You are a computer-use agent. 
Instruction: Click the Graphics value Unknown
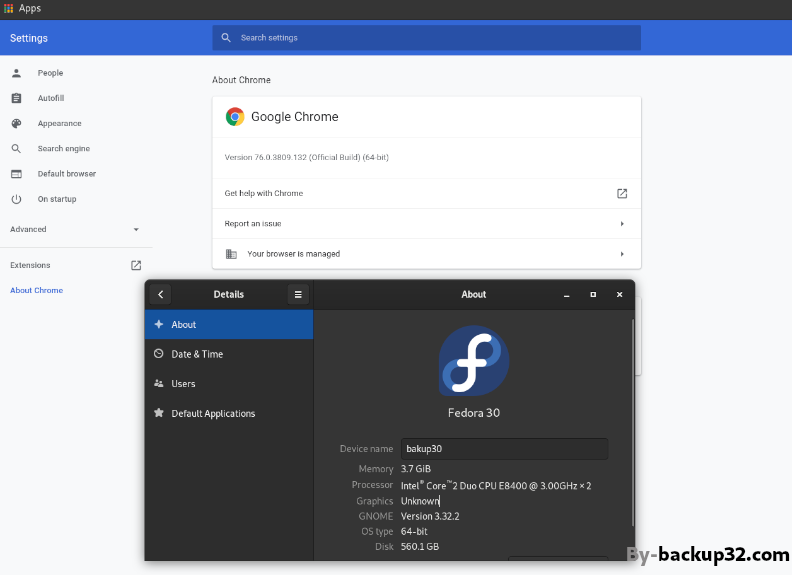coord(420,501)
